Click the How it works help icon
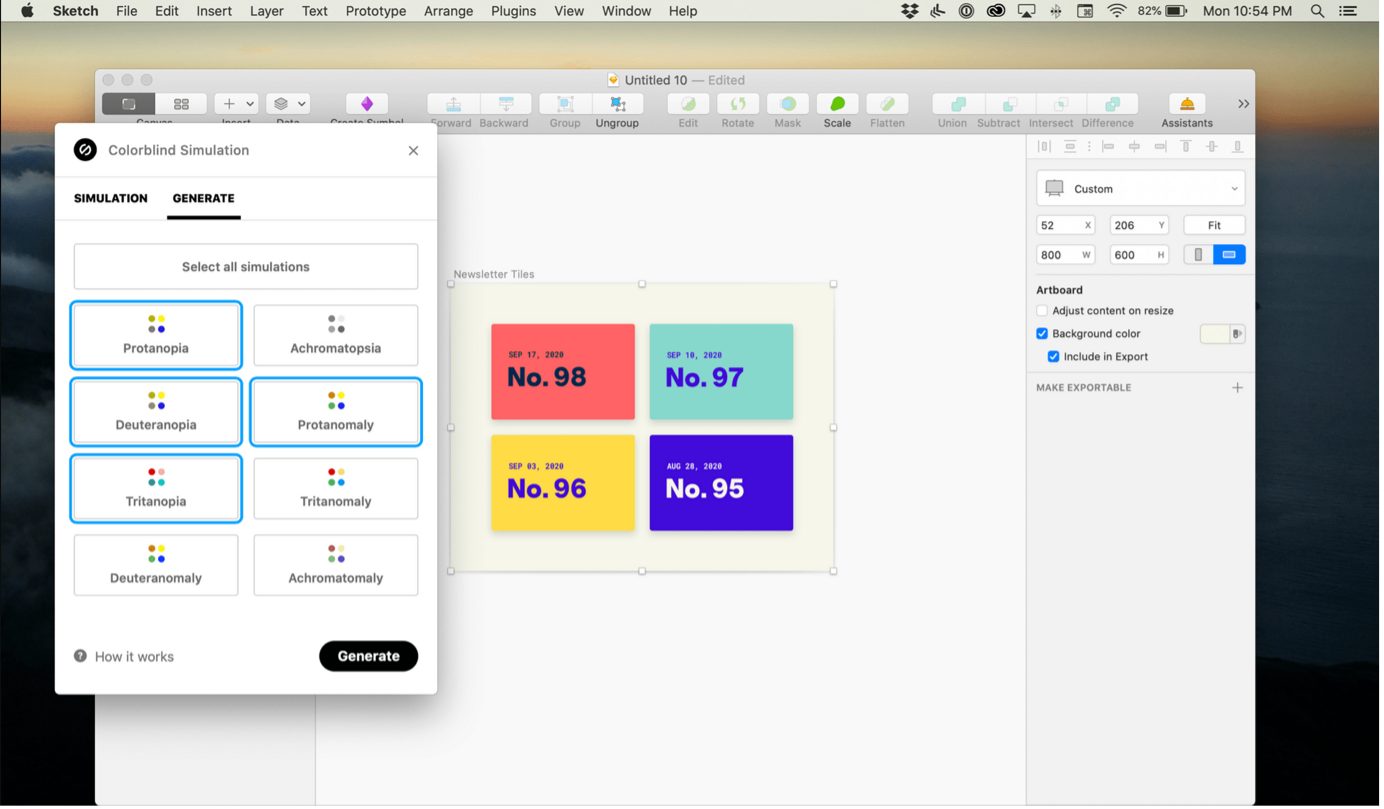1384x809 pixels. click(x=81, y=658)
